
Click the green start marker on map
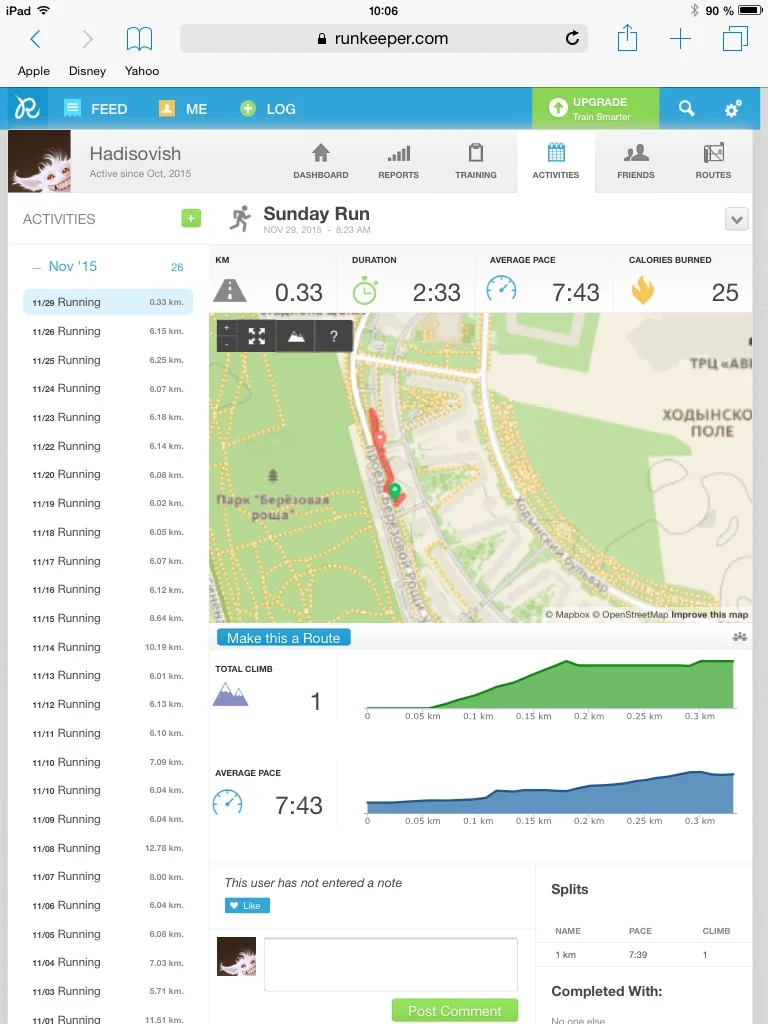[x=394, y=490]
